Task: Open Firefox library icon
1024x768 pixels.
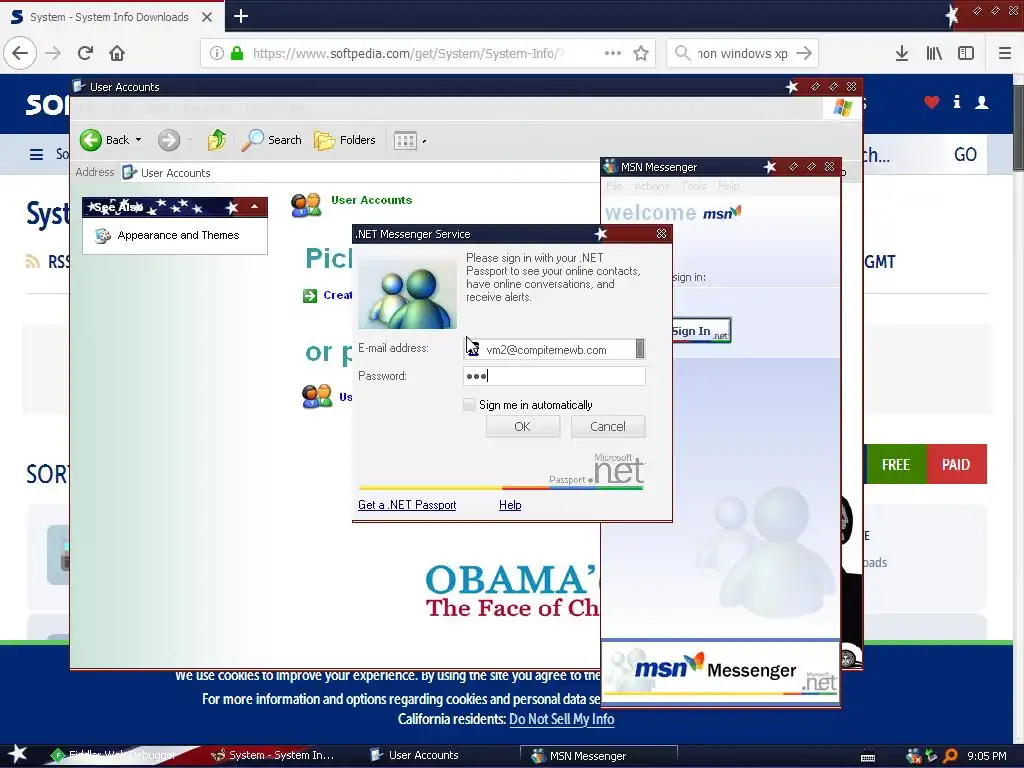Action: (x=934, y=53)
